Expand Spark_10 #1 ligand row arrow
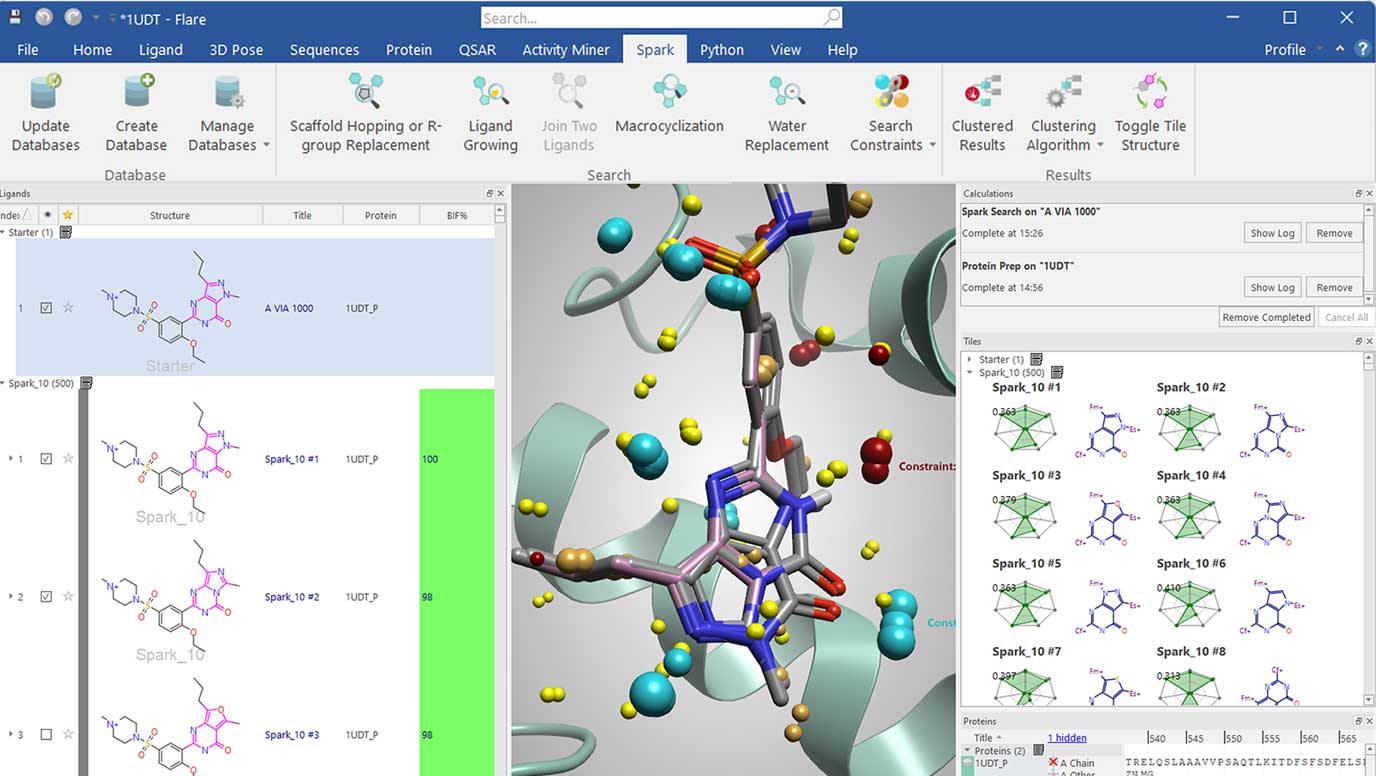 coord(11,459)
